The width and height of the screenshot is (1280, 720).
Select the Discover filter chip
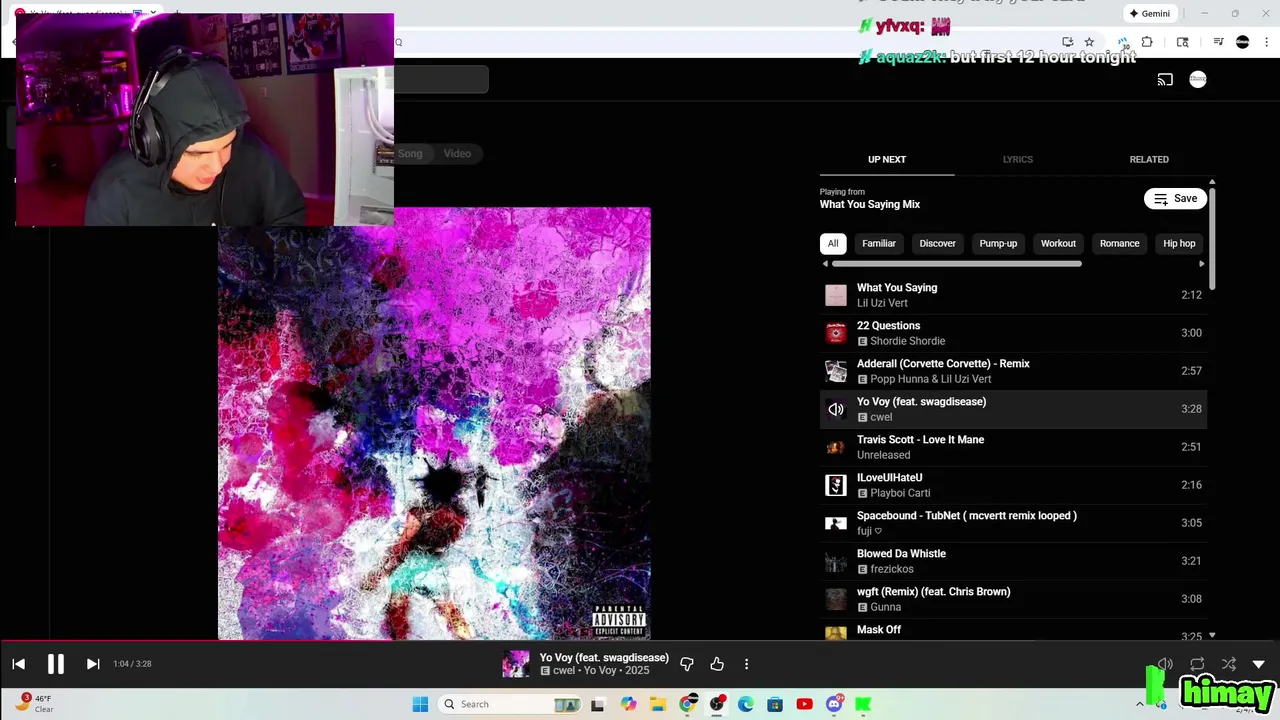[938, 243]
